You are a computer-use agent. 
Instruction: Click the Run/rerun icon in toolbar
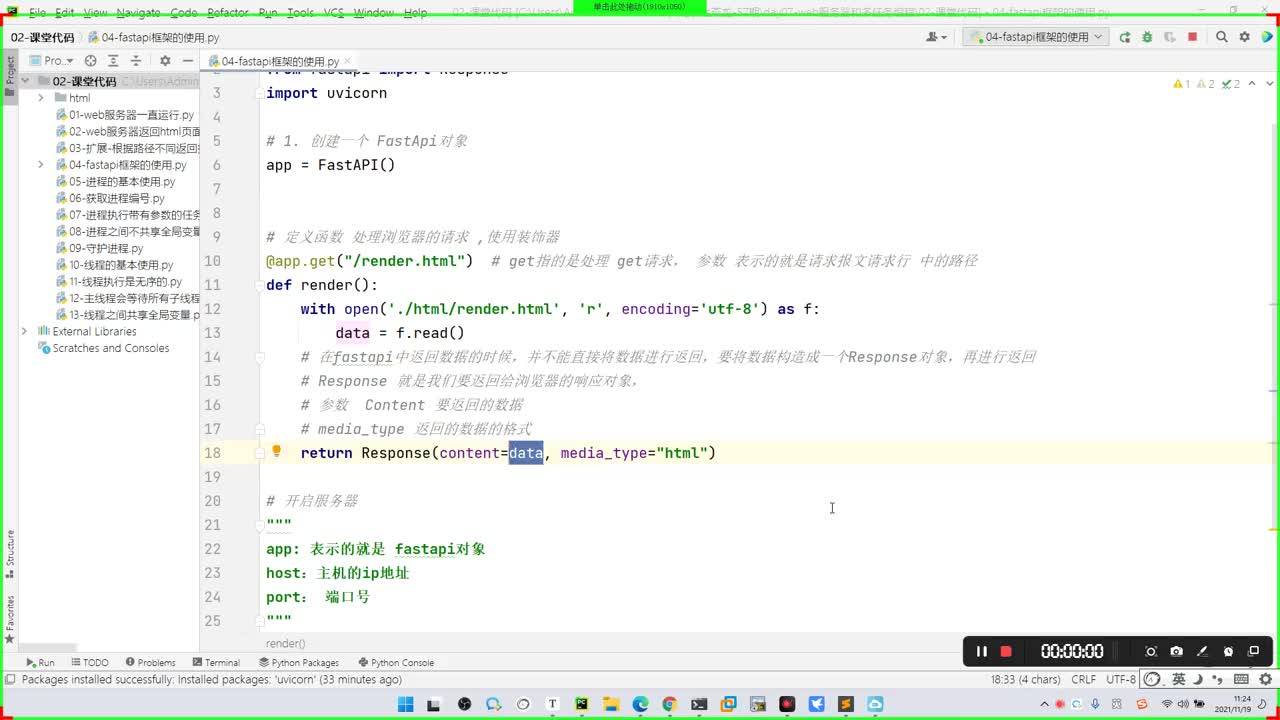pos(1125,37)
